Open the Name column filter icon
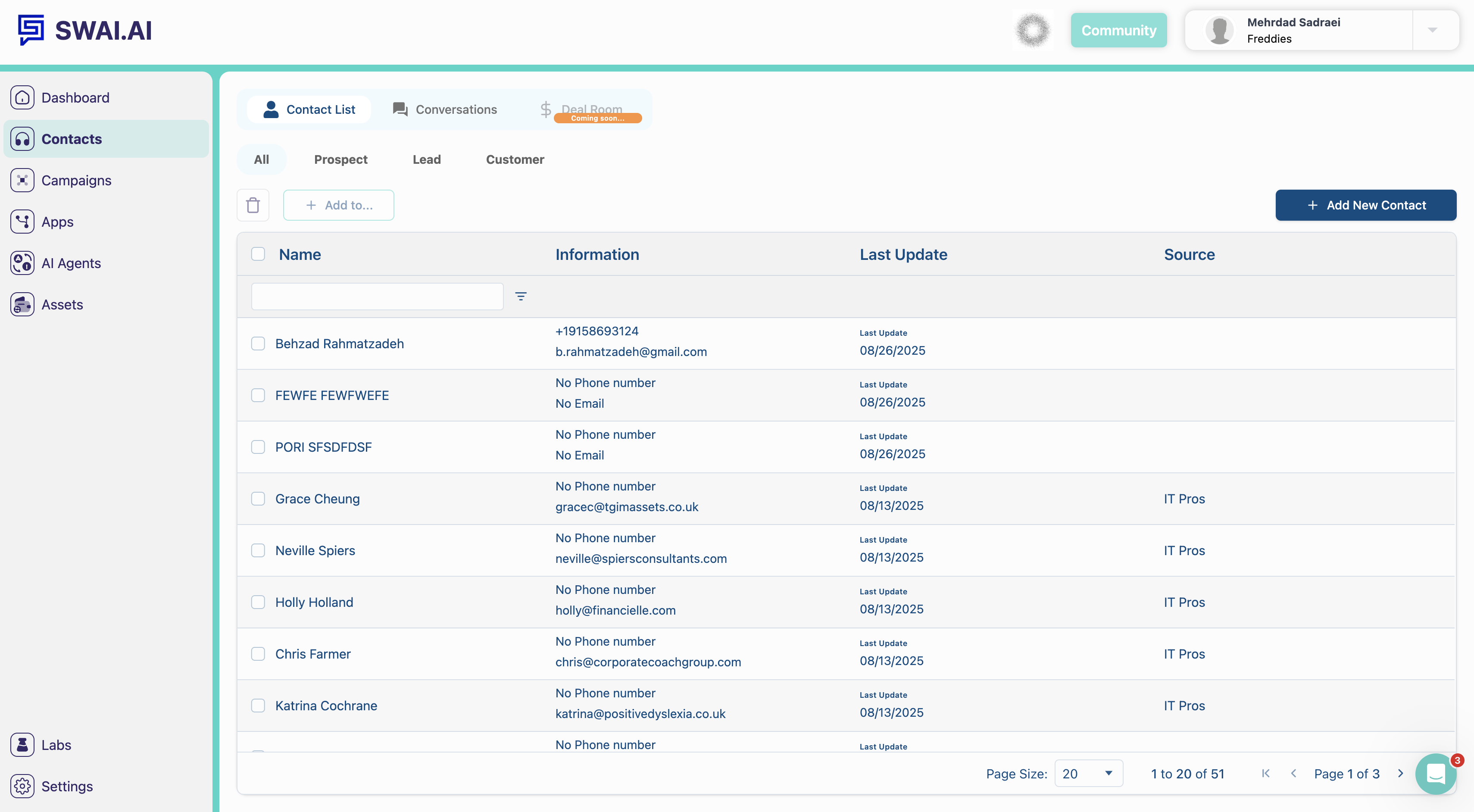This screenshot has width=1474, height=812. point(521,297)
